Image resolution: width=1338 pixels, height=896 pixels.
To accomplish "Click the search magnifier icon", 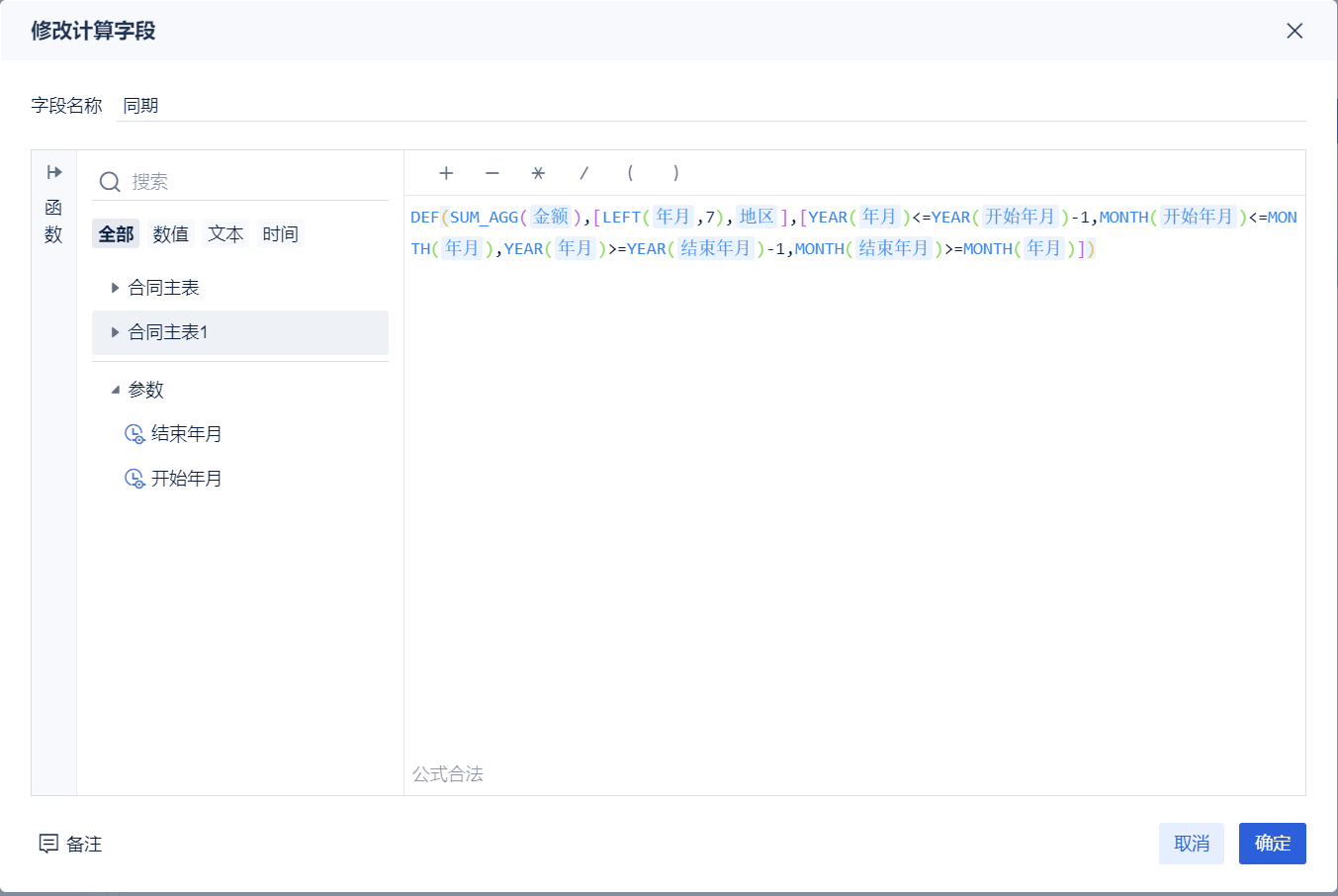I will pyautogui.click(x=110, y=182).
